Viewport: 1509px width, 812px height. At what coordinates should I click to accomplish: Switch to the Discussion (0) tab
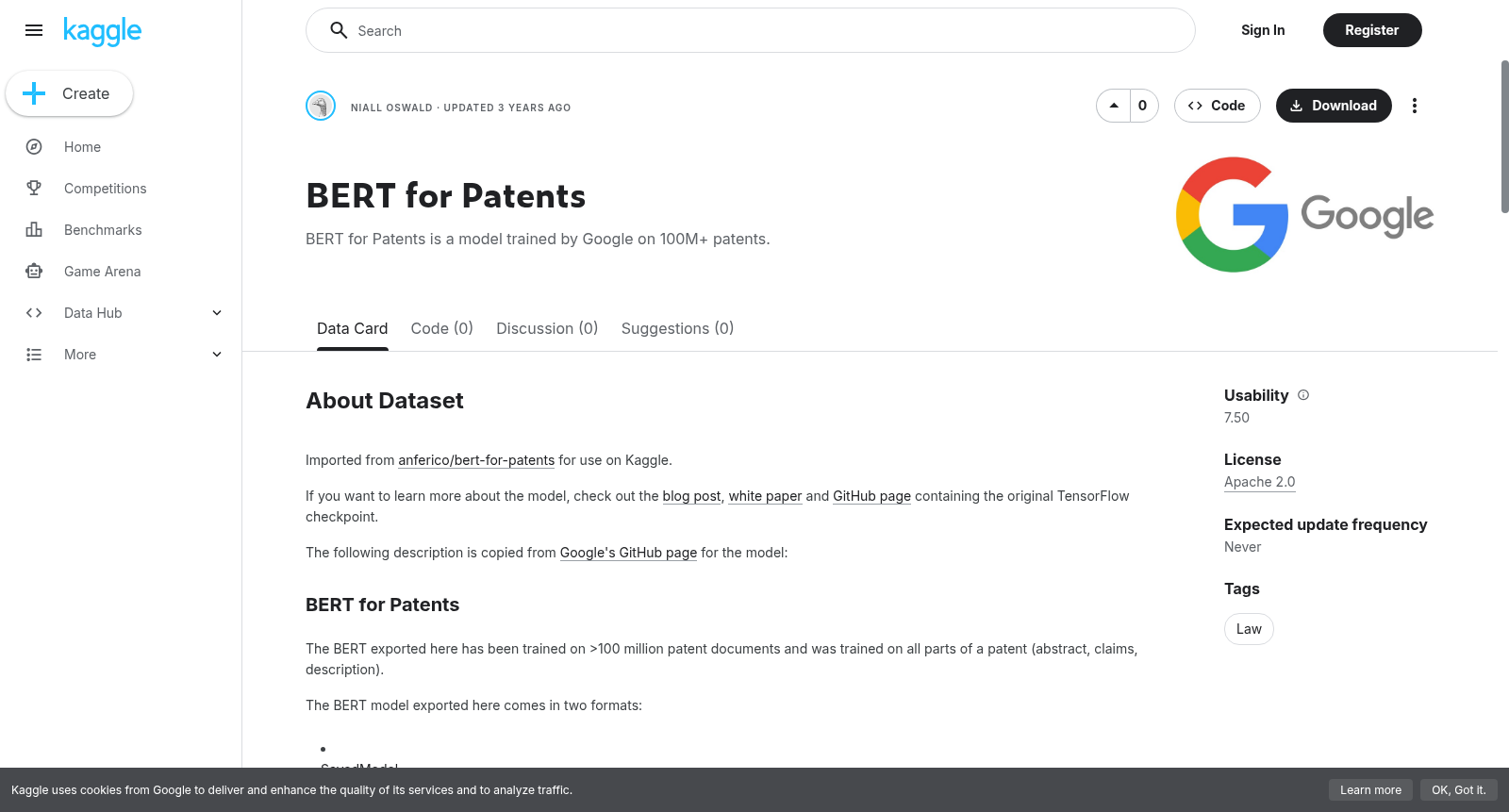click(547, 328)
